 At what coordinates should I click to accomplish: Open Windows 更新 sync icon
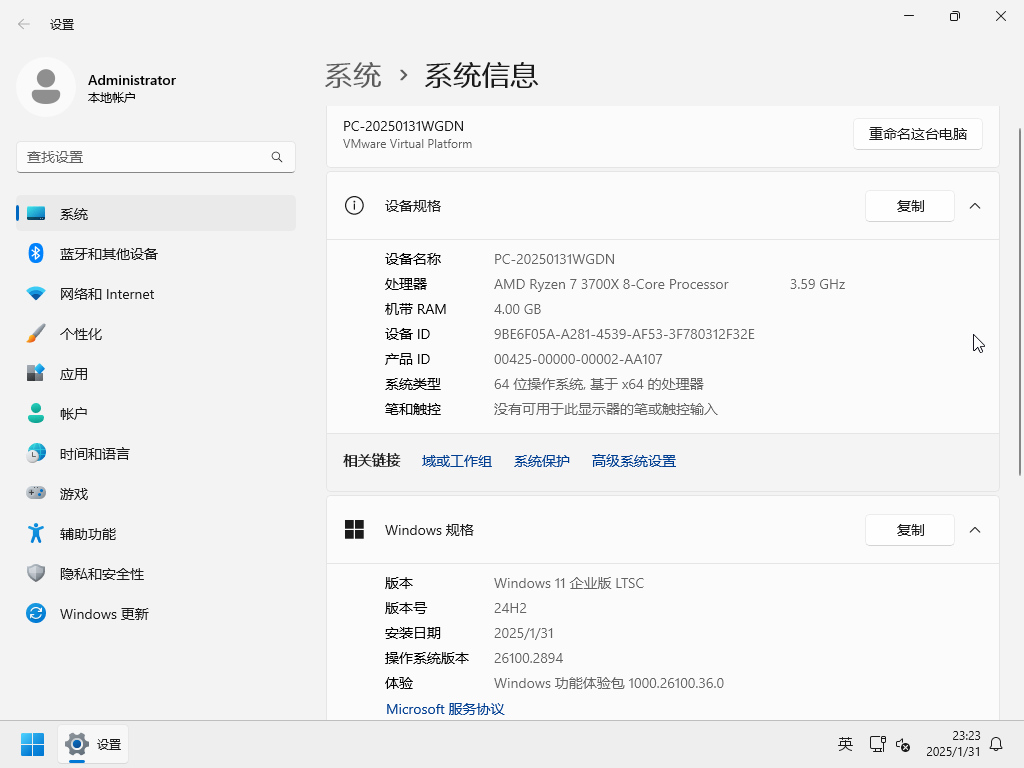tap(36, 614)
